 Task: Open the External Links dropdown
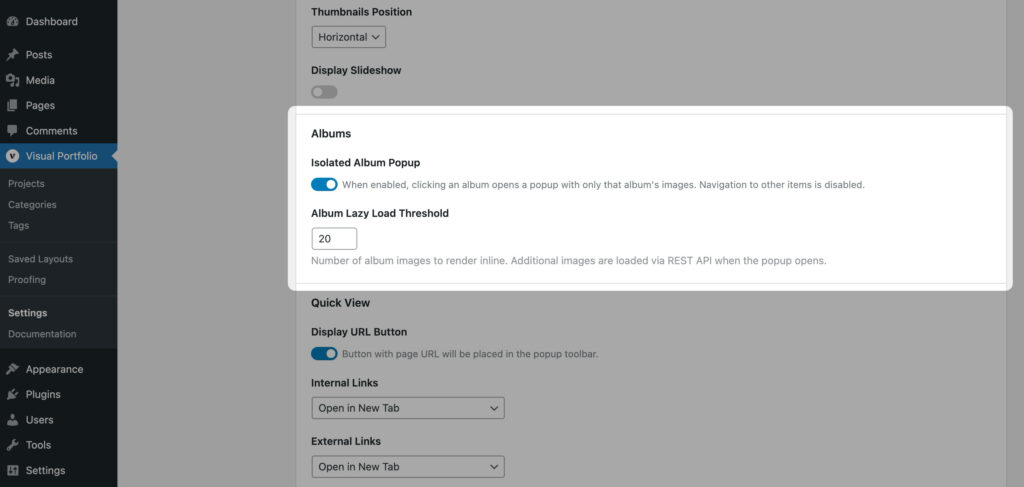click(x=407, y=467)
